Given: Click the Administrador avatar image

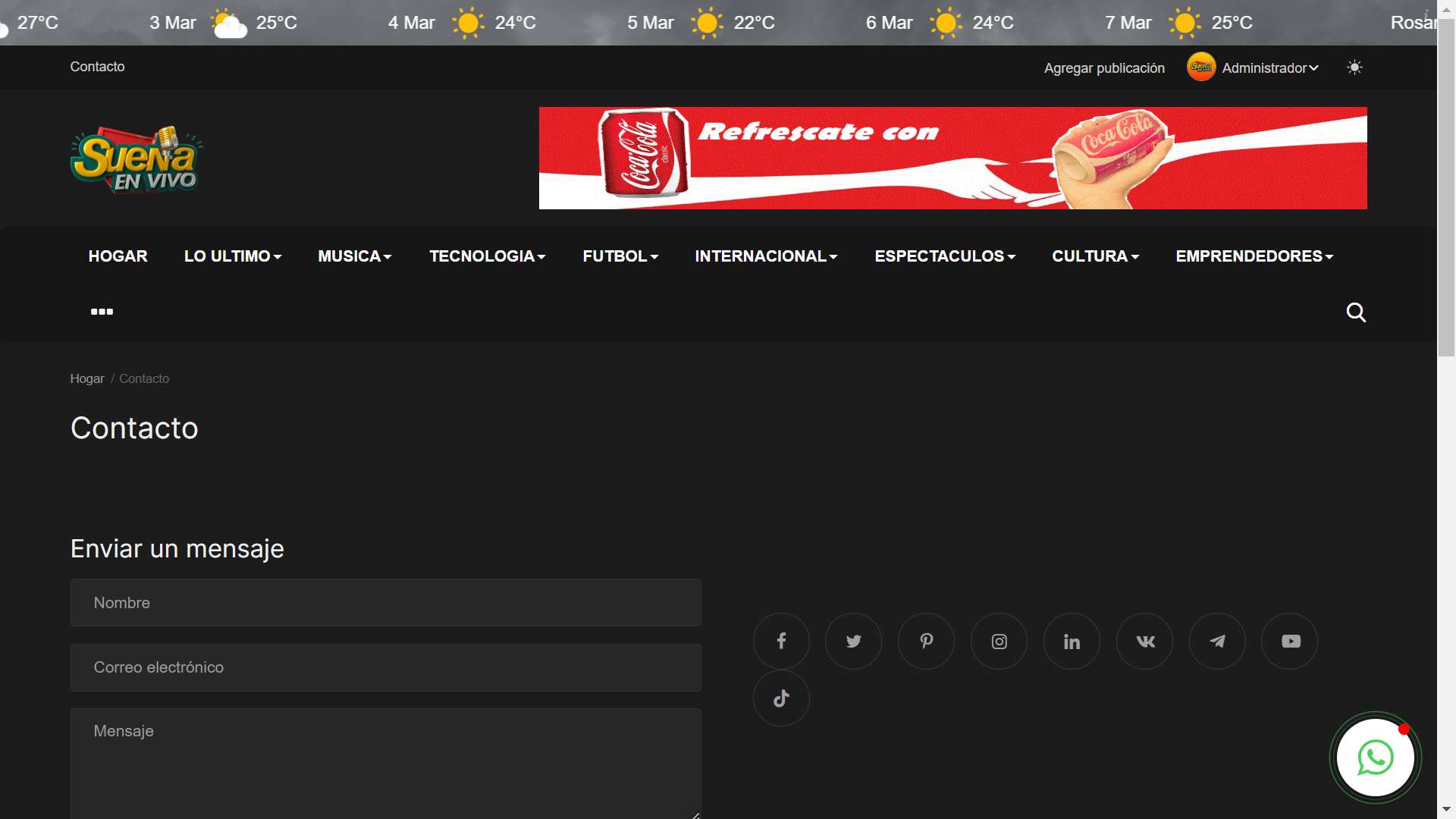Looking at the screenshot, I should [x=1201, y=67].
